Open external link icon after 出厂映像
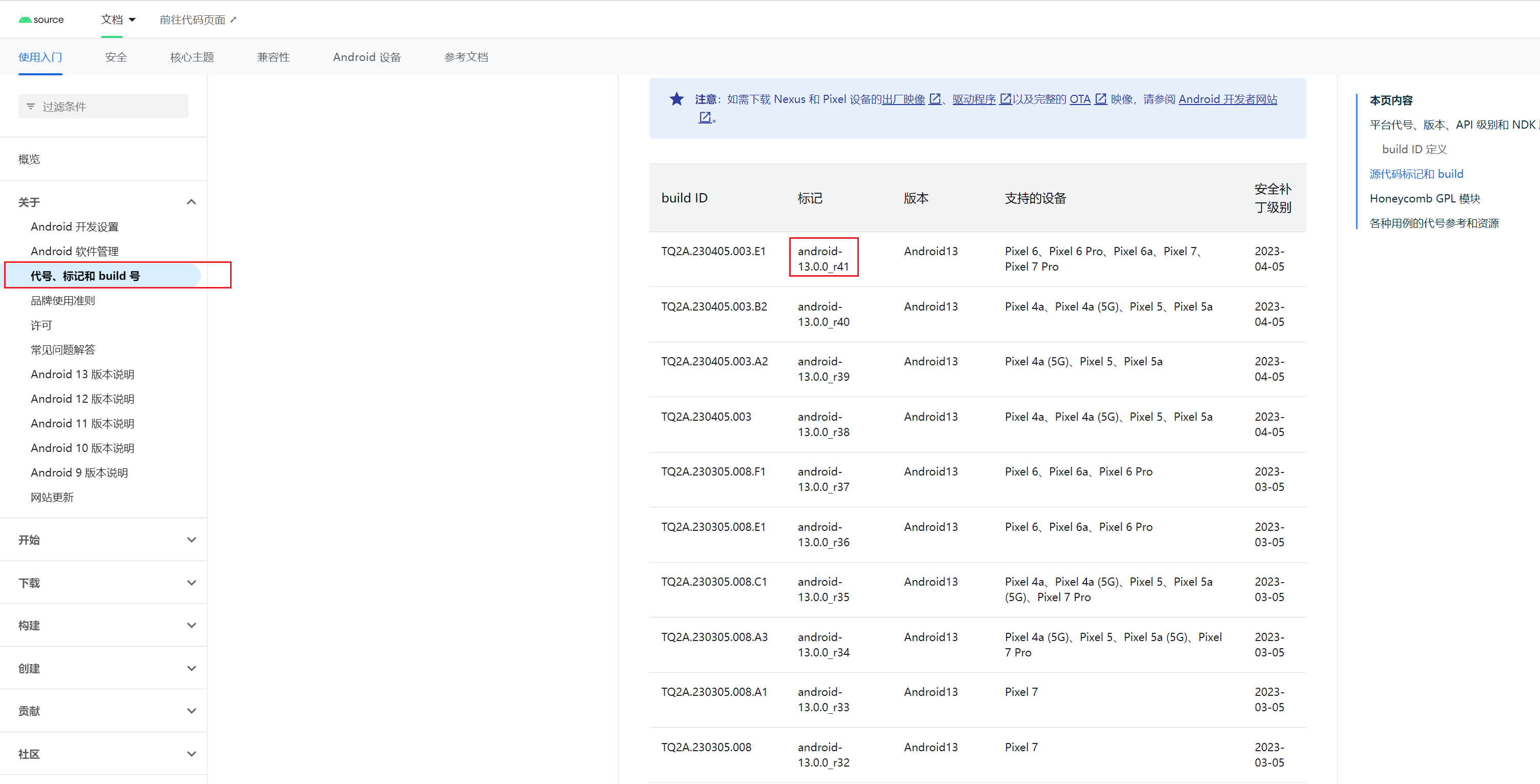1540x784 pixels. click(935, 99)
